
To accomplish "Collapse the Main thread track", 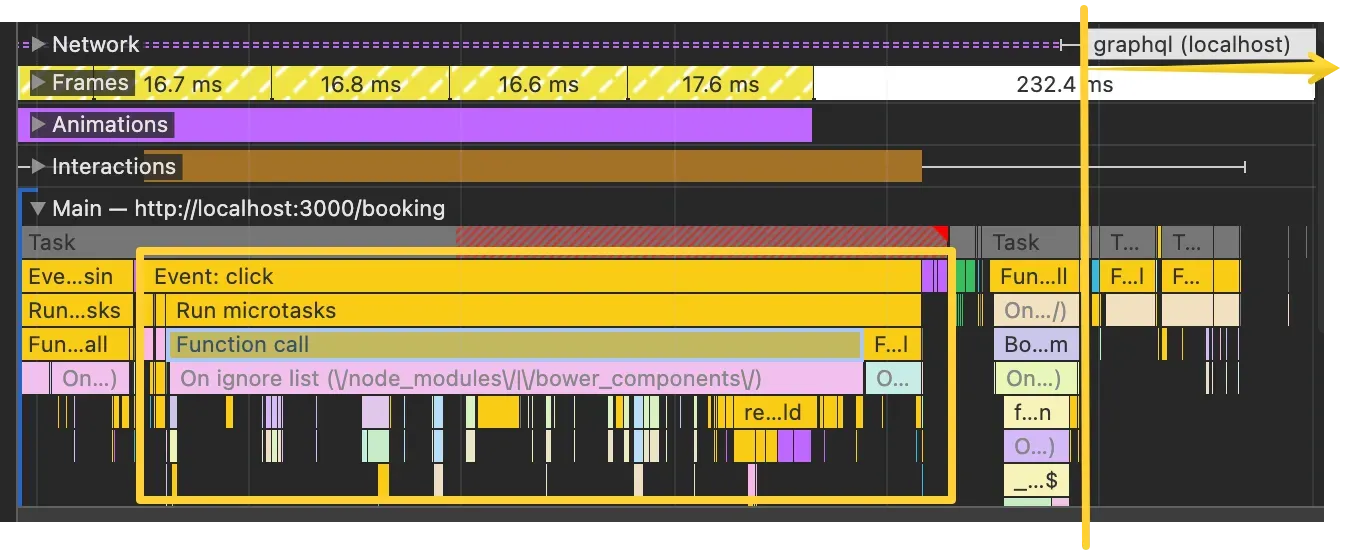I will coord(39,209).
